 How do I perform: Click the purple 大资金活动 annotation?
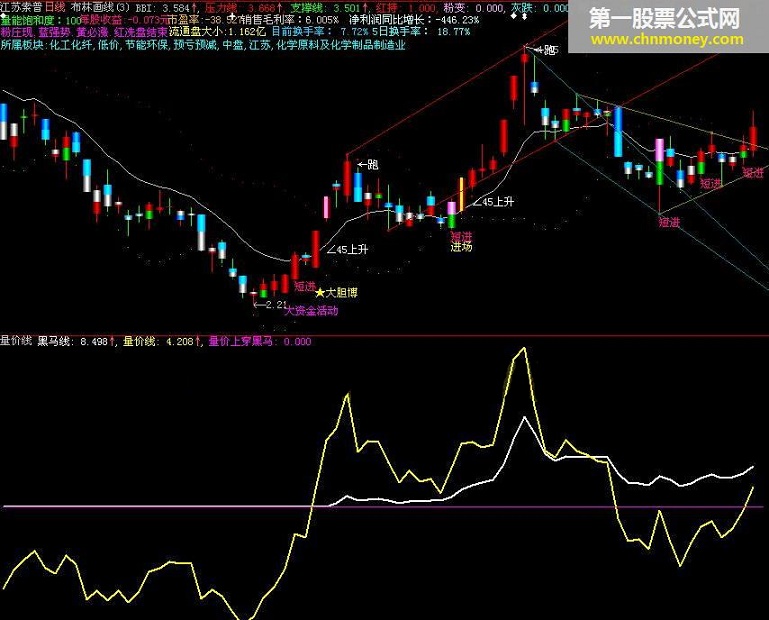[311, 310]
